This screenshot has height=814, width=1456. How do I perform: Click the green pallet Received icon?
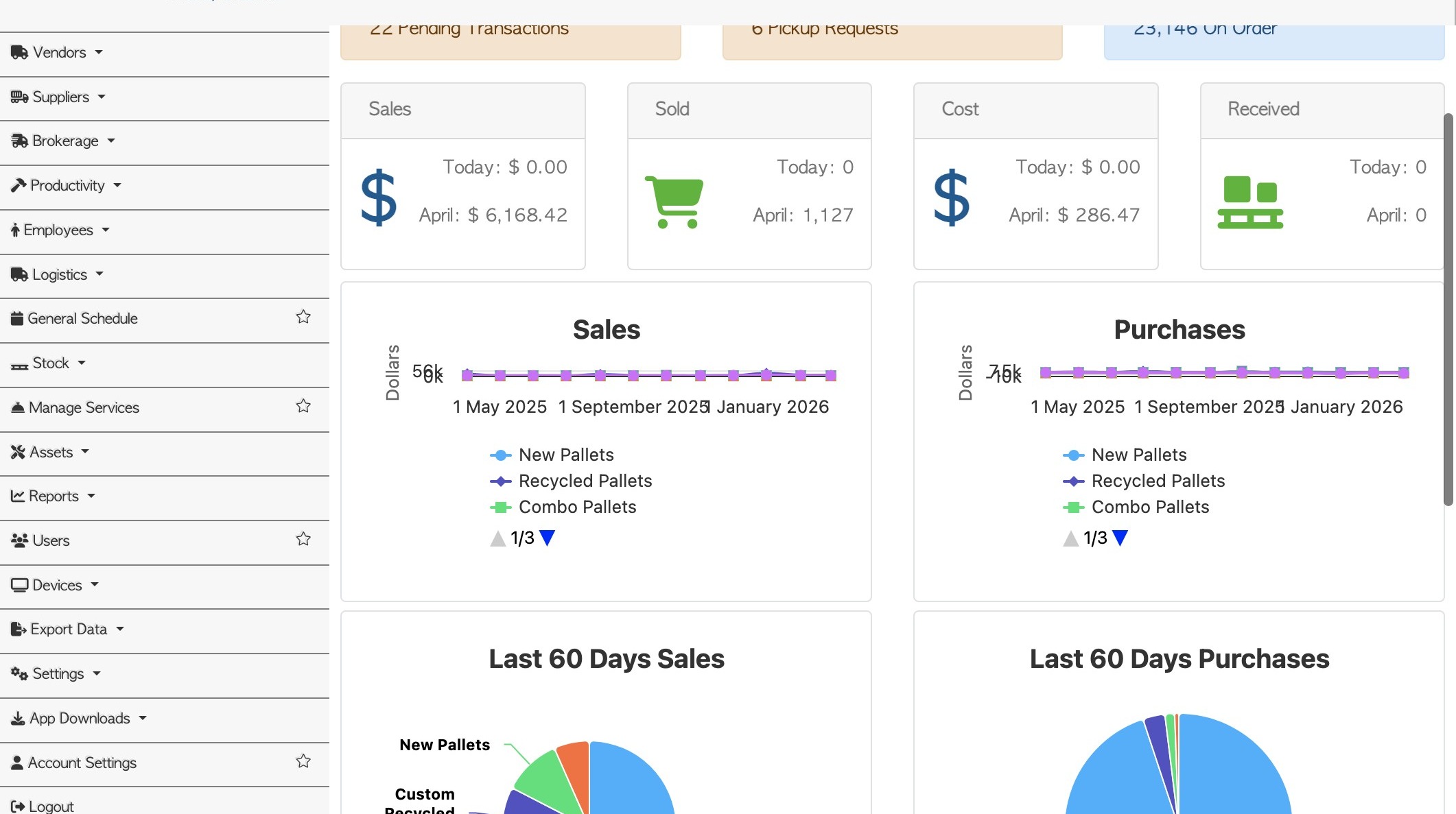1249,202
